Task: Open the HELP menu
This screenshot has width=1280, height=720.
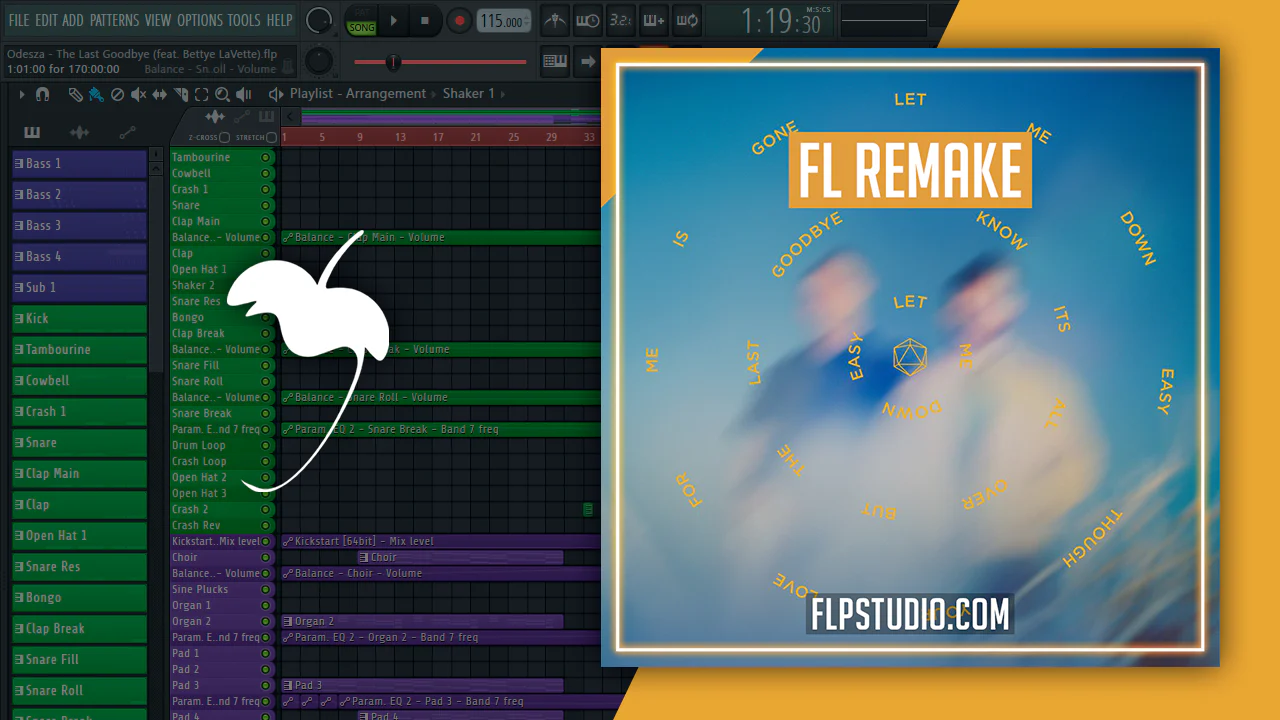Action: pyautogui.click(x=280, y=20)
